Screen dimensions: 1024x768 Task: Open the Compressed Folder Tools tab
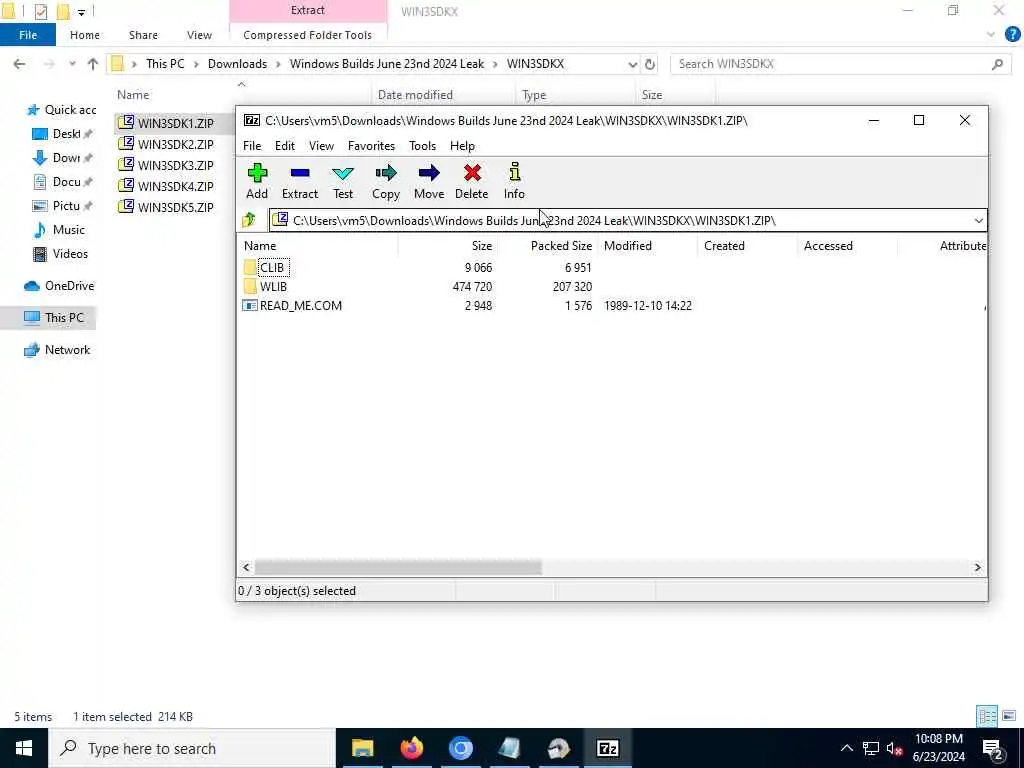pyautogui.click(x=308, y=35)
